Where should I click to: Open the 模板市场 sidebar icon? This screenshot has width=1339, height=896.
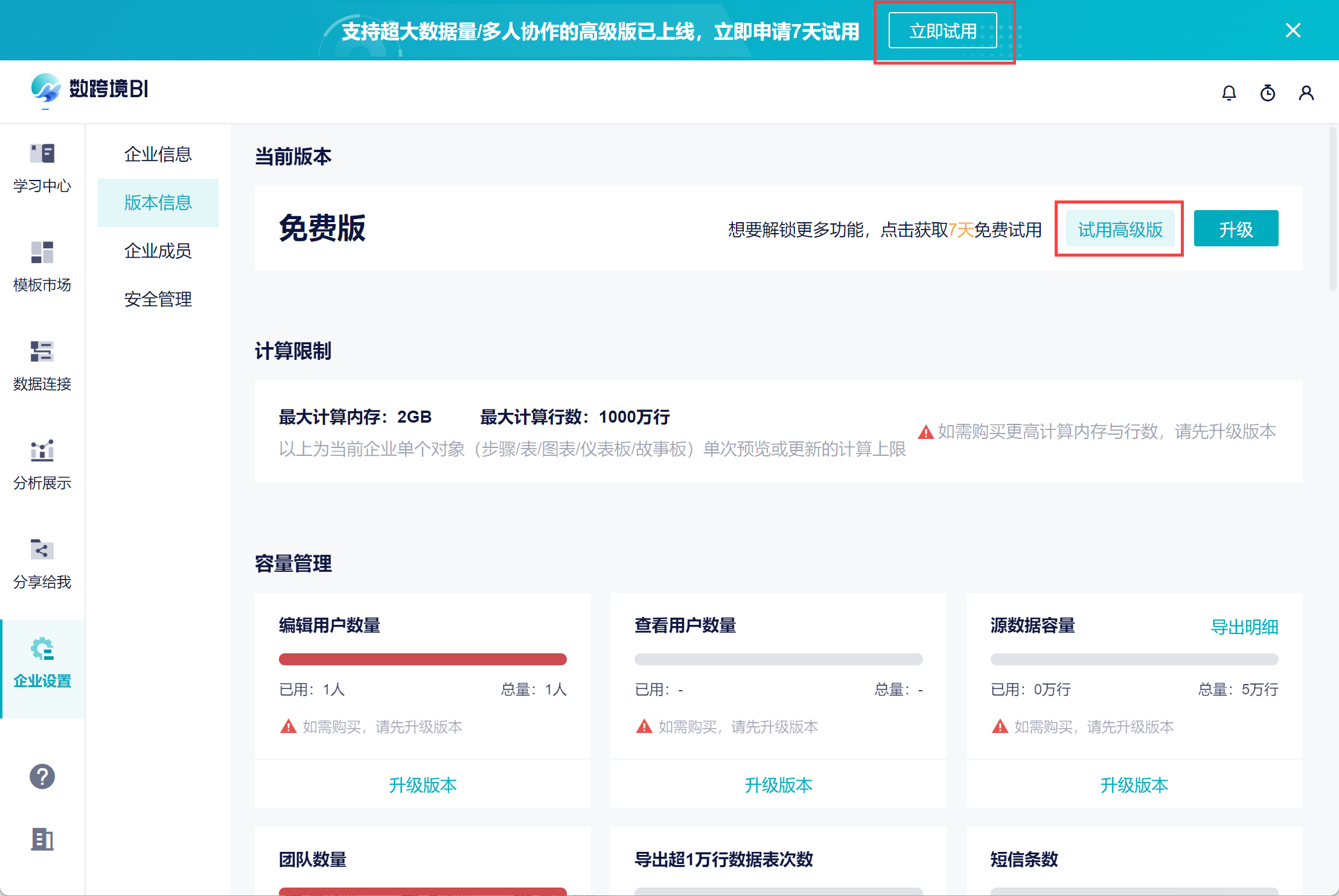pyautogui.click(x=42, y=253)
